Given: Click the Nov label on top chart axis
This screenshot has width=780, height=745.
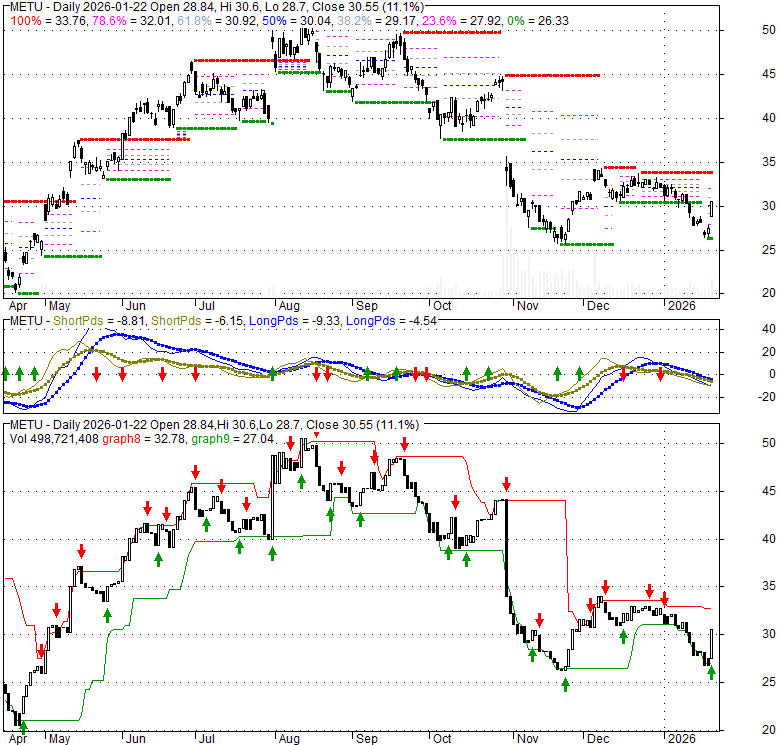Looking at the screenshot, I should click(528, 306).
